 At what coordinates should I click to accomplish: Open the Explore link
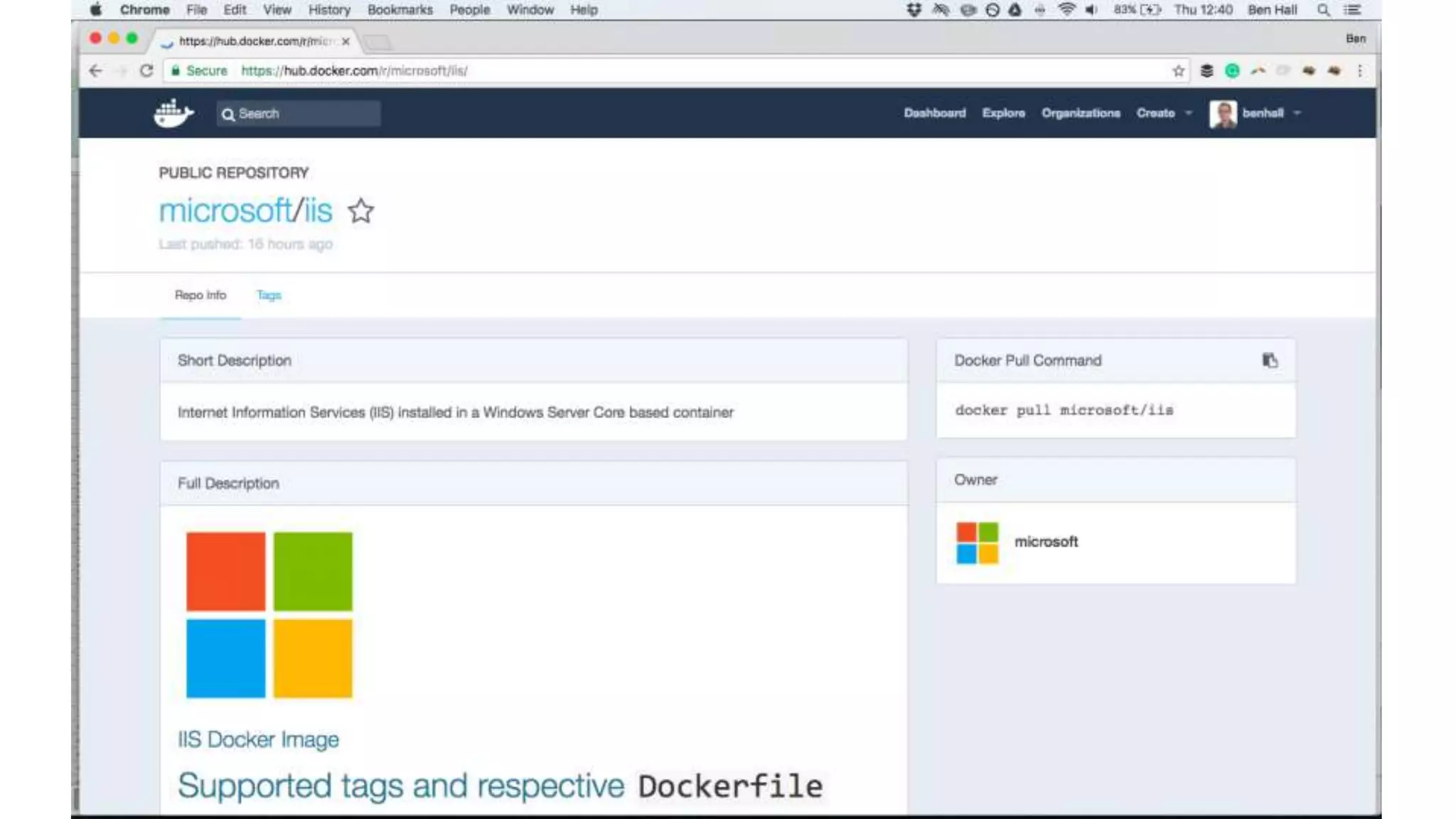[x=1003, y=113]
